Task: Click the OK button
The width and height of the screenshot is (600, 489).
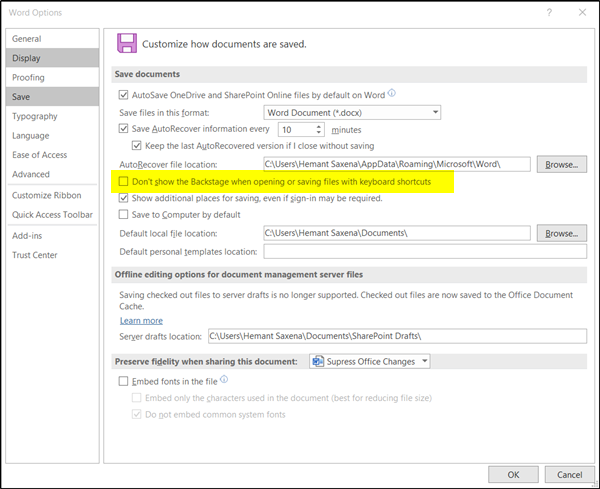Action: coord(513,474)
